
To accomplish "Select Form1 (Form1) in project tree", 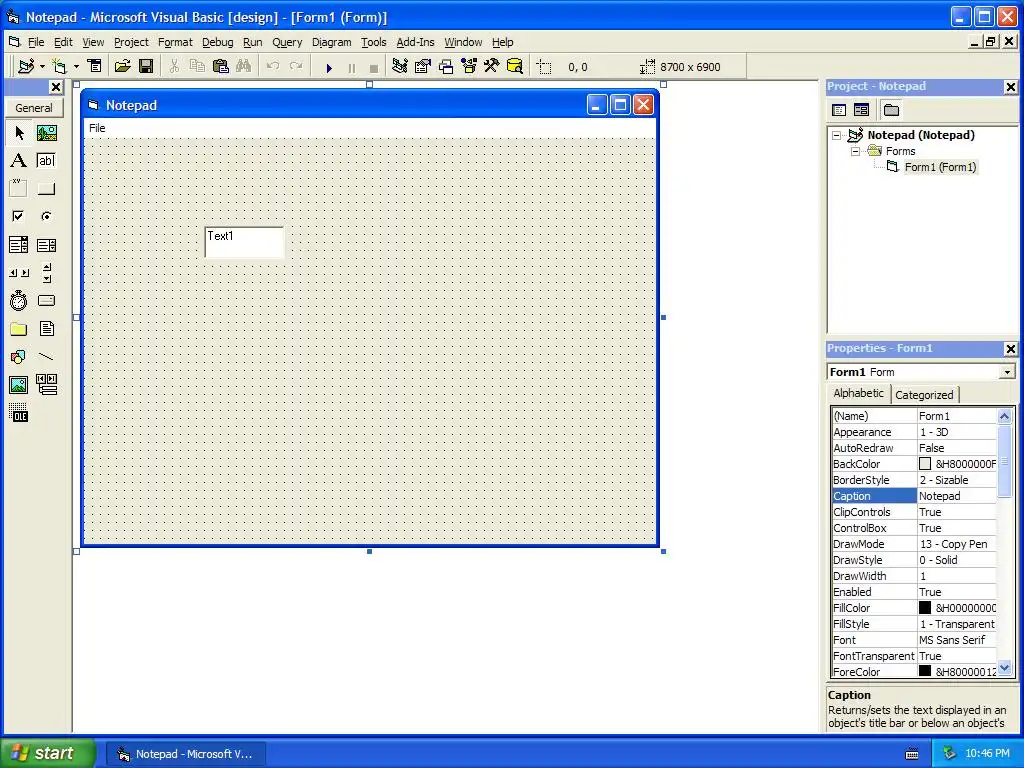I will [940, 167].
